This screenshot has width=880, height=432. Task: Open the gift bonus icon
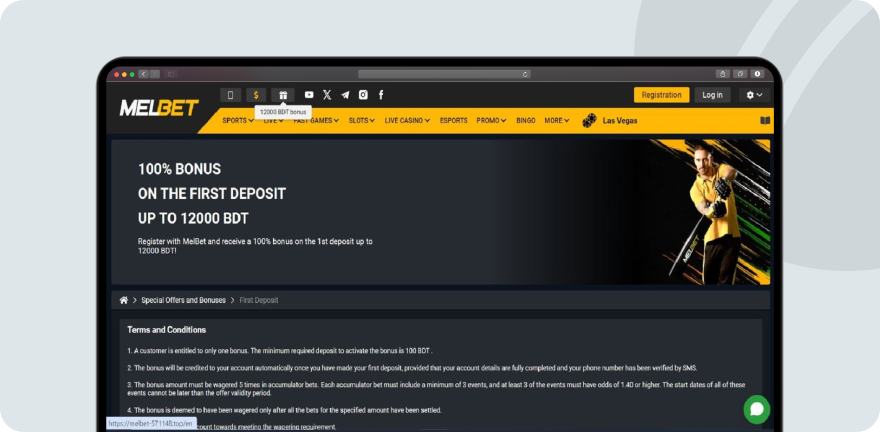(283, 95)
